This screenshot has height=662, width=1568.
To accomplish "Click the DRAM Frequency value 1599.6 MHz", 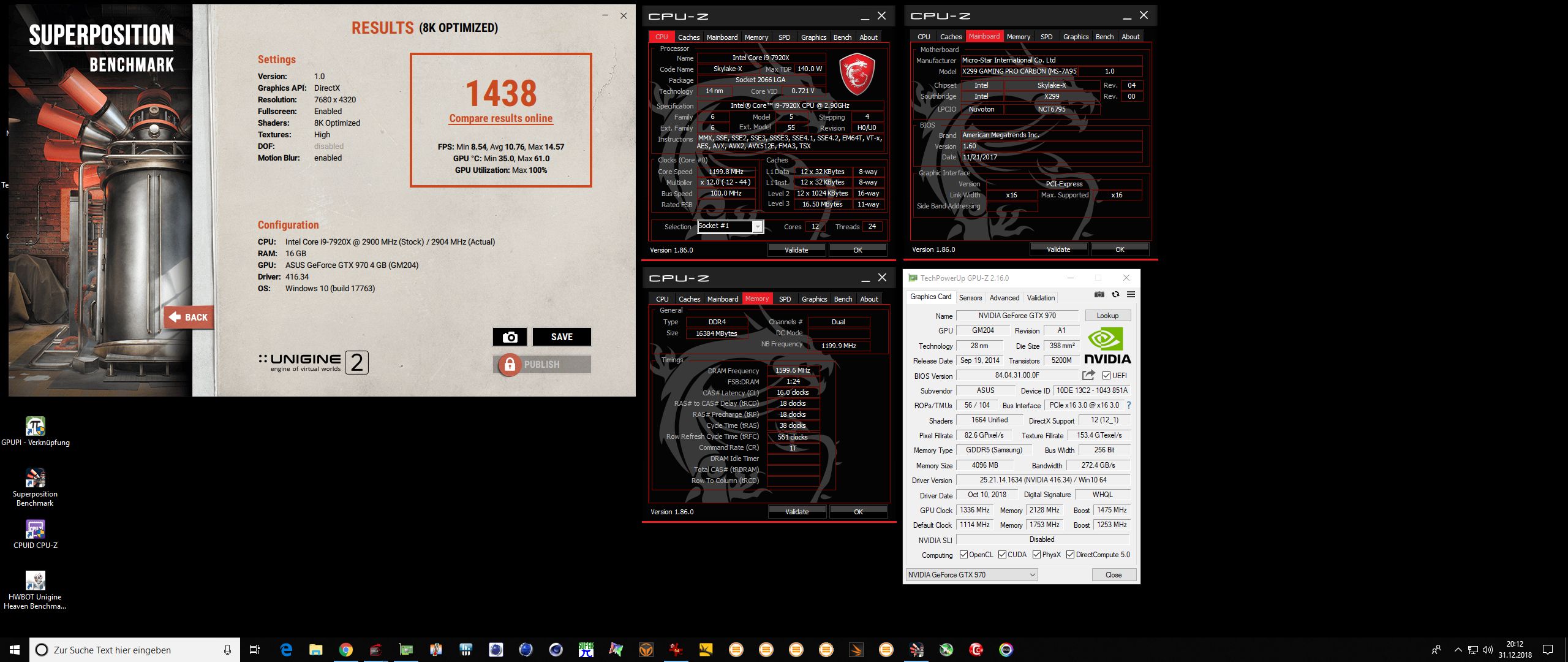I will pos(793,370).
